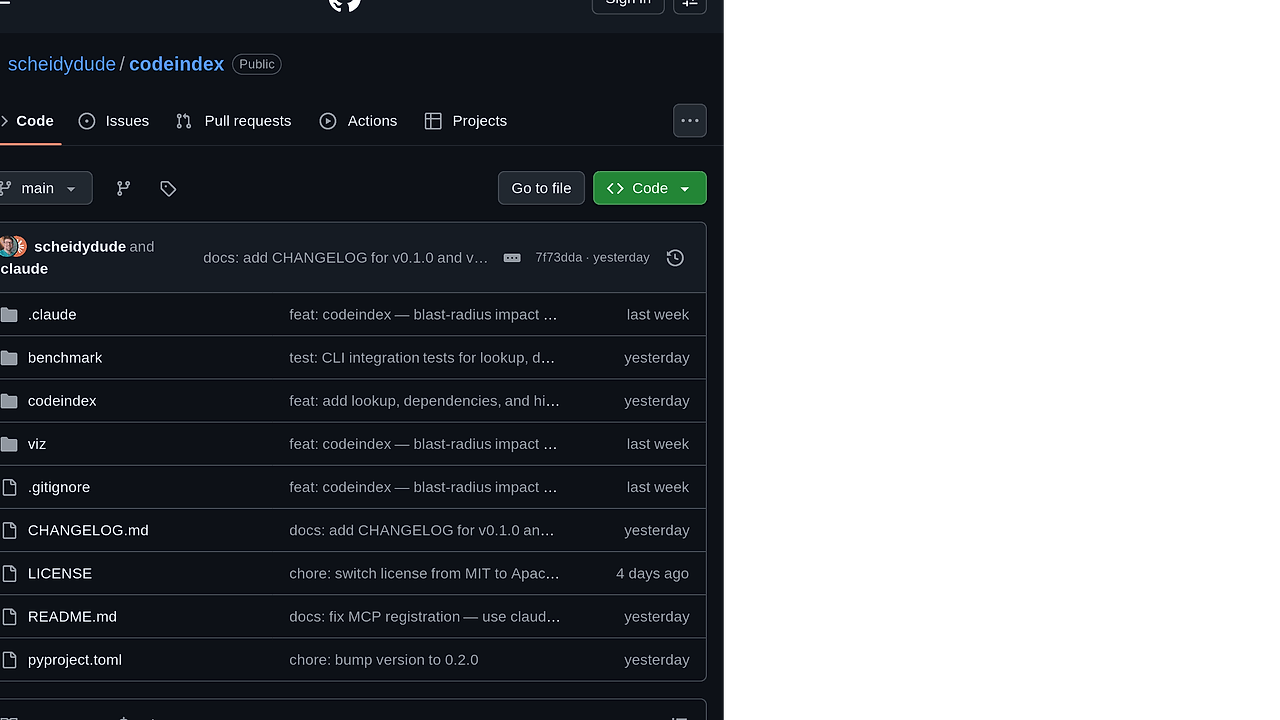Open the benchmark folder
The width and height of the screenshot is (1280, 720).
point(65,358)
